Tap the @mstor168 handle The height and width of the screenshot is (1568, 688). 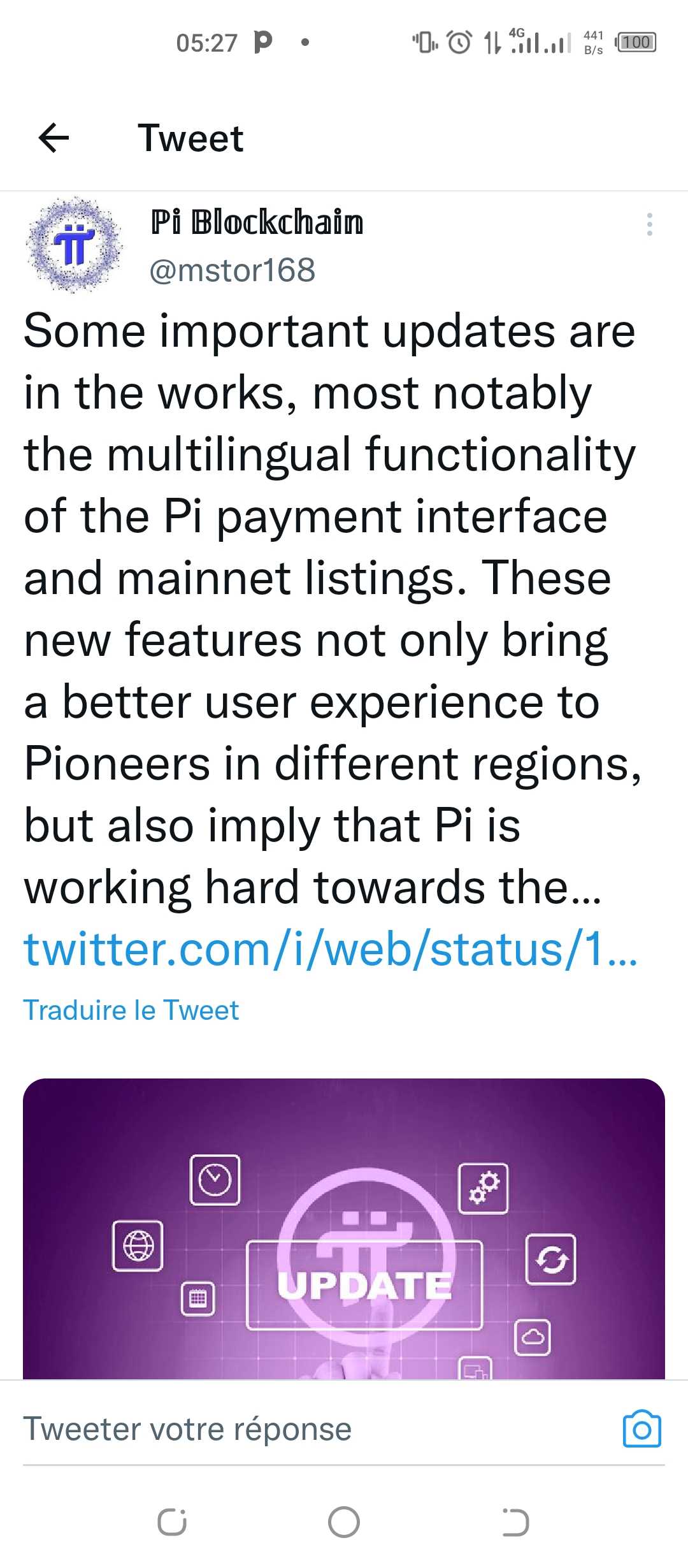coord(233,270)
